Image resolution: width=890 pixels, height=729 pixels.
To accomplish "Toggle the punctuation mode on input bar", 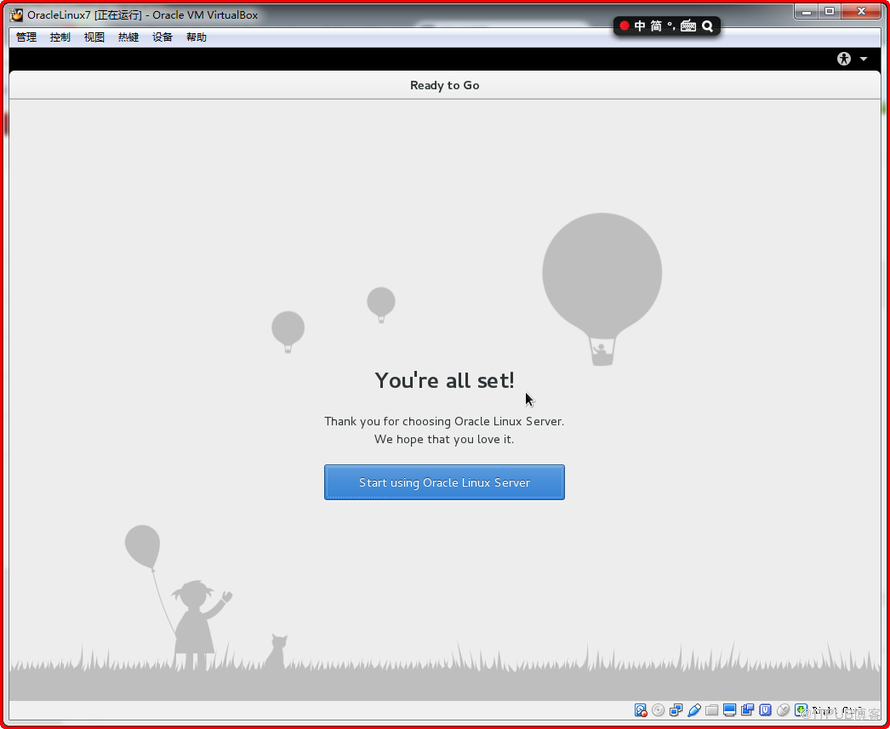I will coord(671,26).
